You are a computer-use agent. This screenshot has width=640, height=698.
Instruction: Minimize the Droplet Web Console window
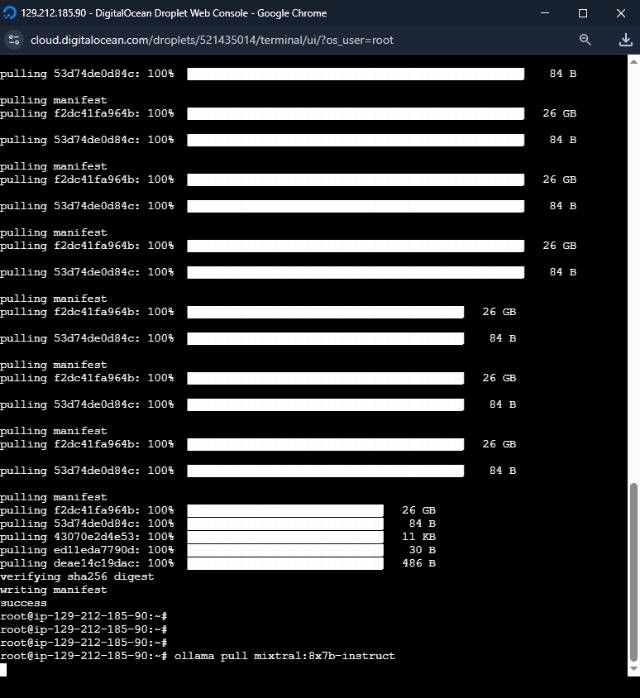546,13
